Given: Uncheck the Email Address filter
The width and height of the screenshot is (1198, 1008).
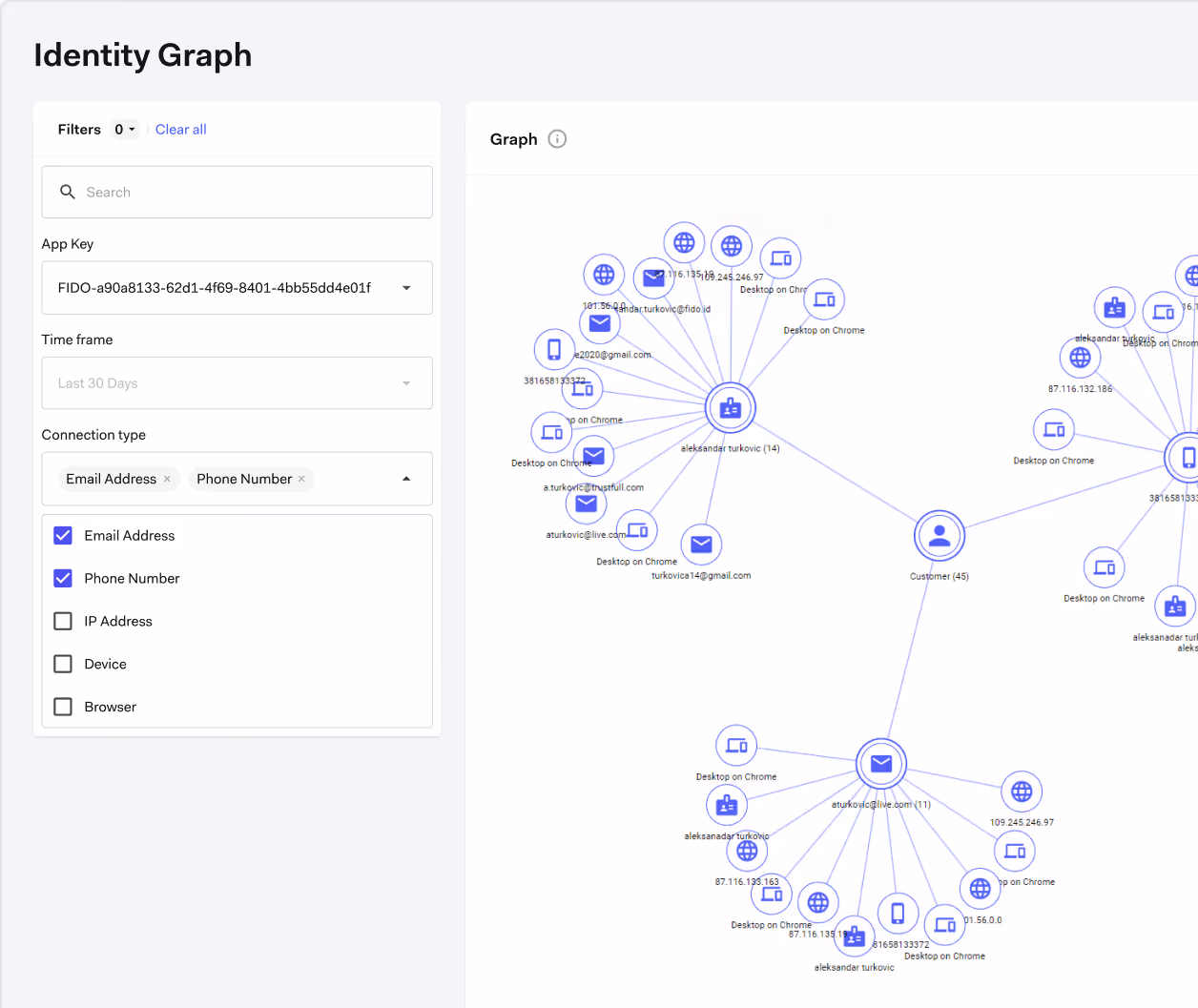Looking at the screenshot, I should tap(62, 536).
